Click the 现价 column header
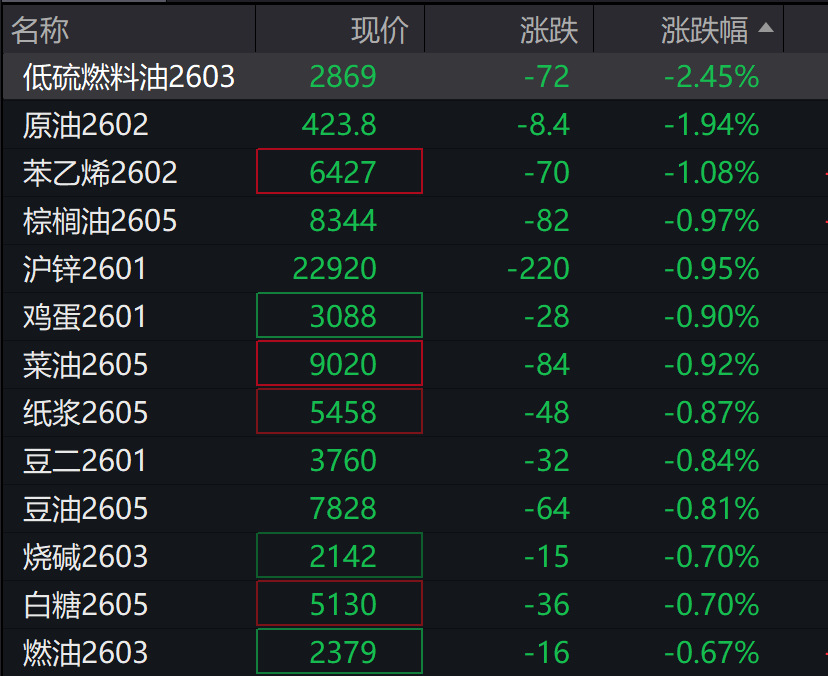828x676 pixels. click(379, 30)
